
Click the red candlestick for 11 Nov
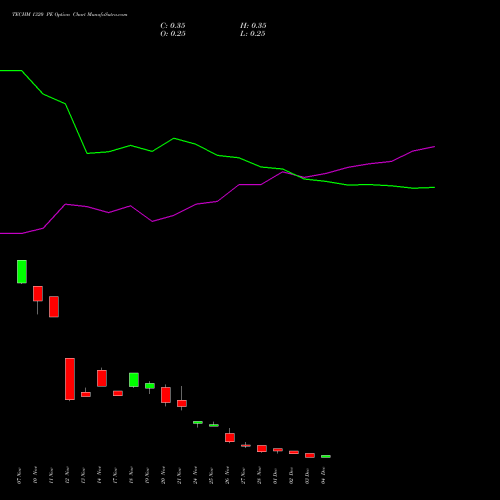click(x=54, y=307)
